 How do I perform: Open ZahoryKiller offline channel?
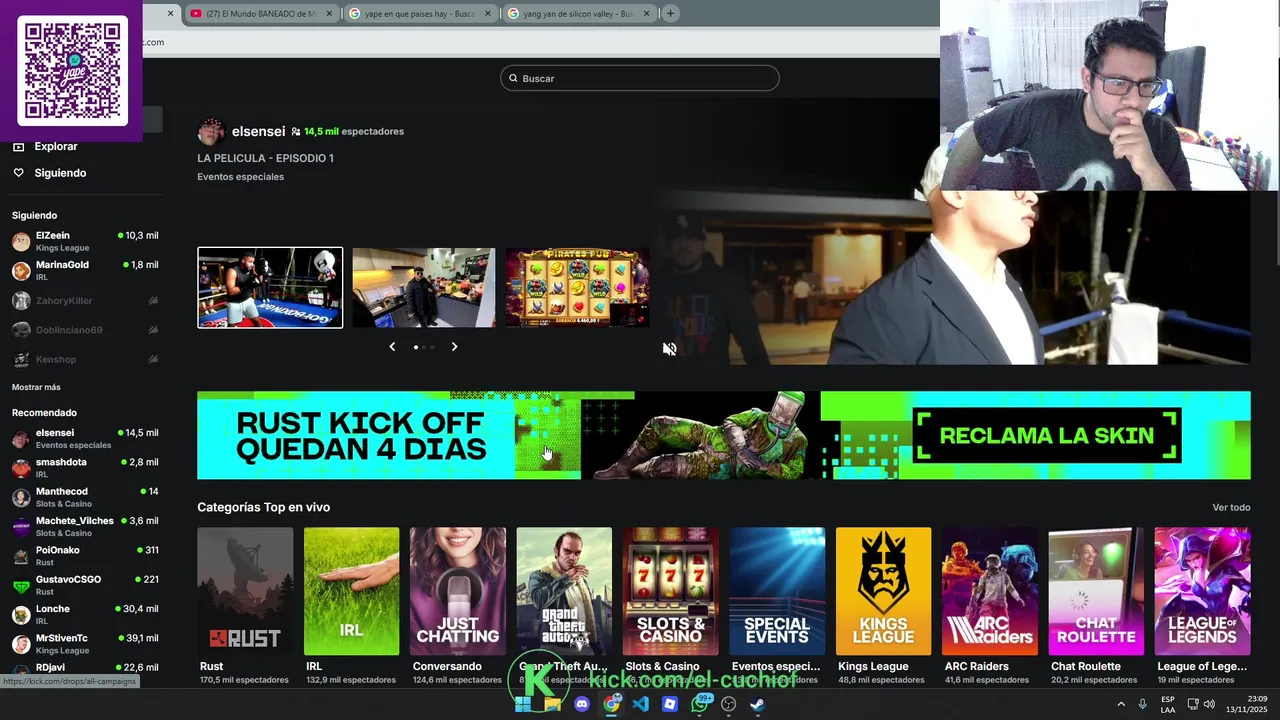coord(85,301)
